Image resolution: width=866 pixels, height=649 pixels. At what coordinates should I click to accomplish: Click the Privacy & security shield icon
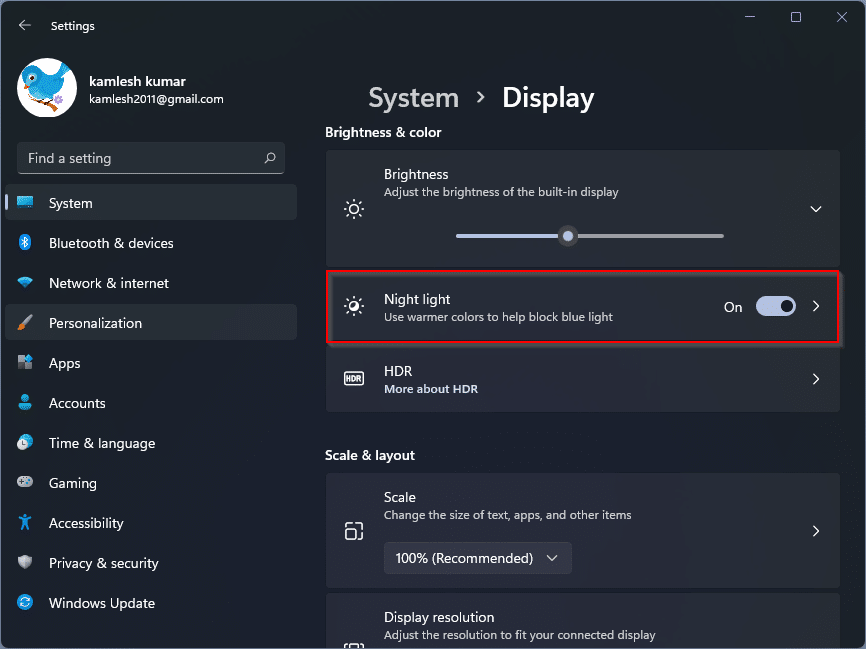25,563
